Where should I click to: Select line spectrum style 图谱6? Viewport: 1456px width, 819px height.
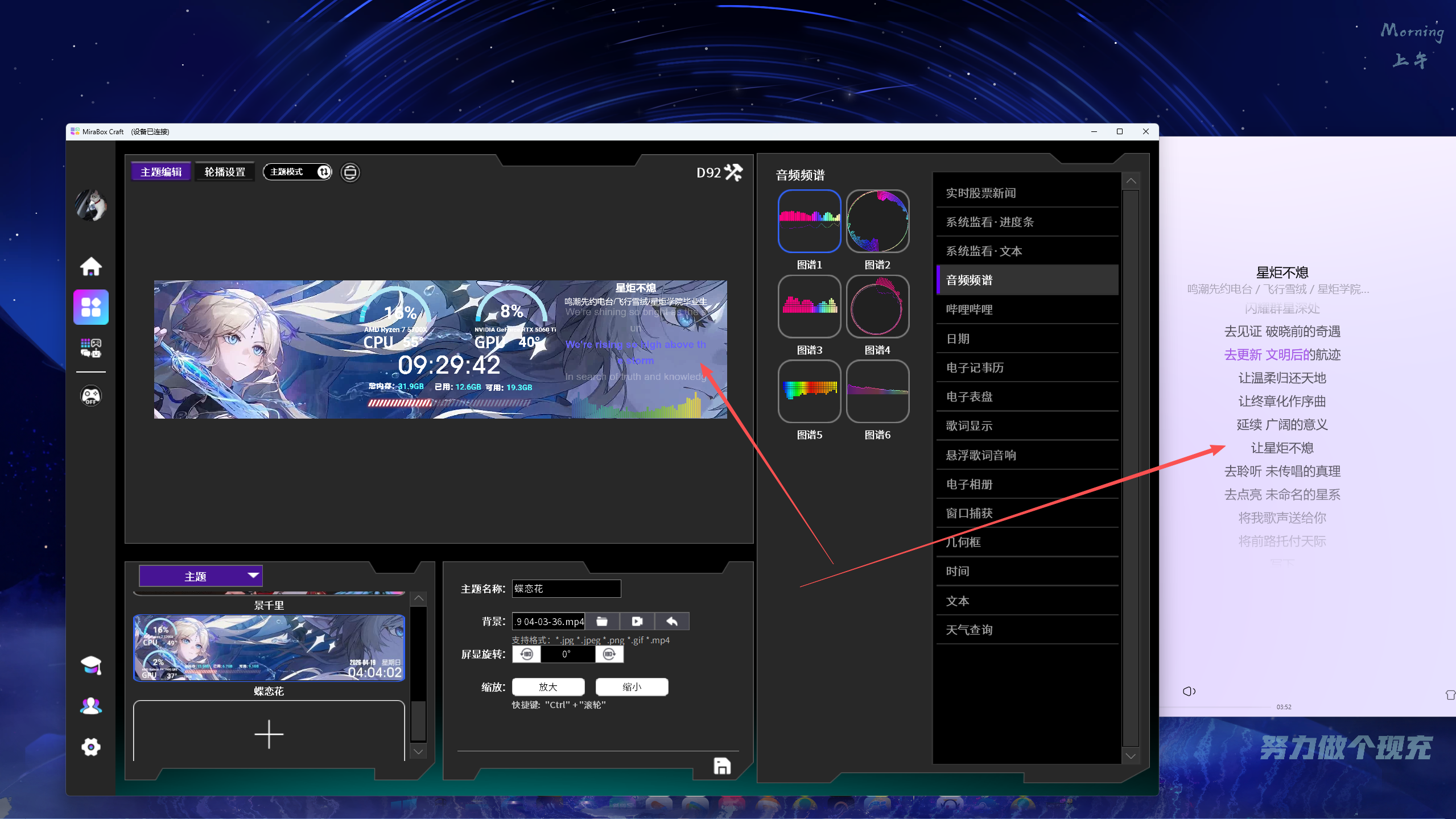coord(877,391)
